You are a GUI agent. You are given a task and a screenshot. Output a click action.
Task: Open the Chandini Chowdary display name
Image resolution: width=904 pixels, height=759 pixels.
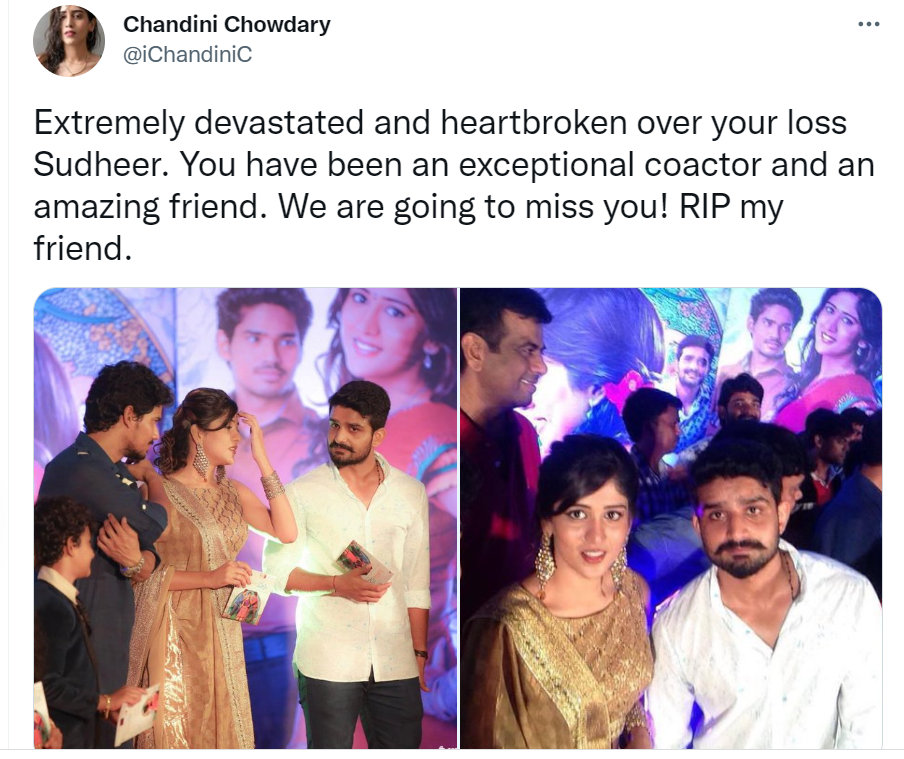point(227,24)
